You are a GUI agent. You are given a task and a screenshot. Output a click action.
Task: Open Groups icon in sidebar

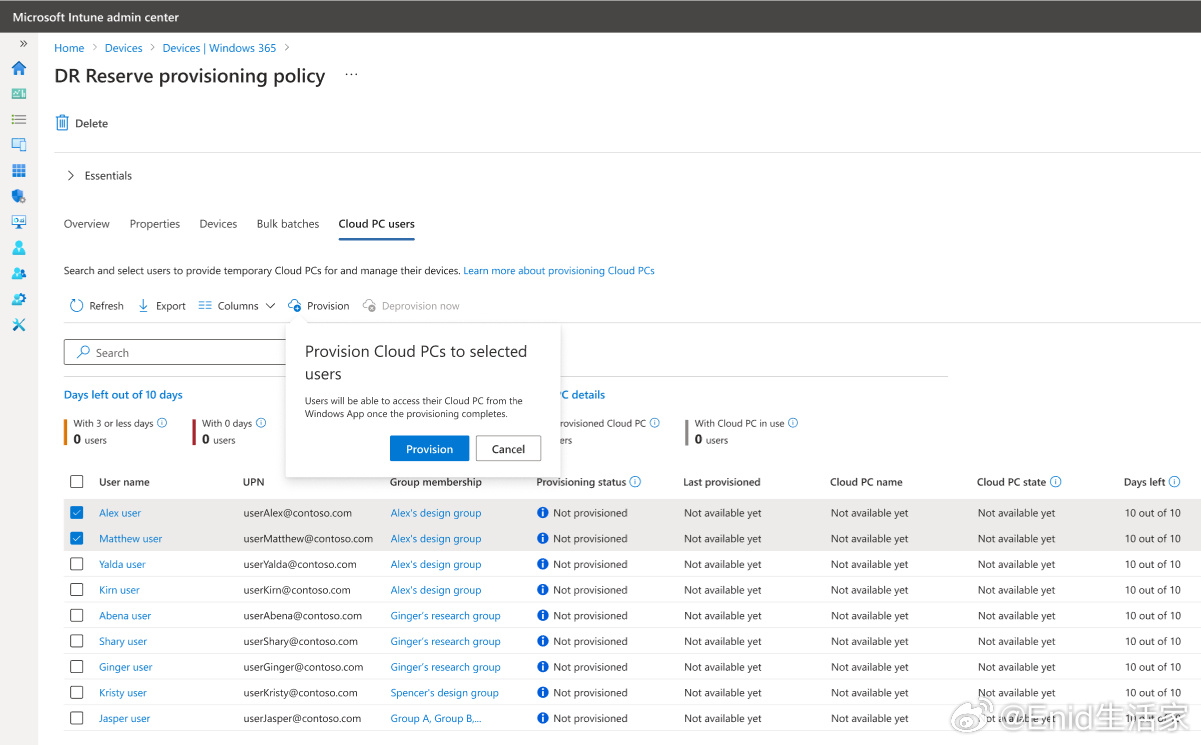click(18, 273)
